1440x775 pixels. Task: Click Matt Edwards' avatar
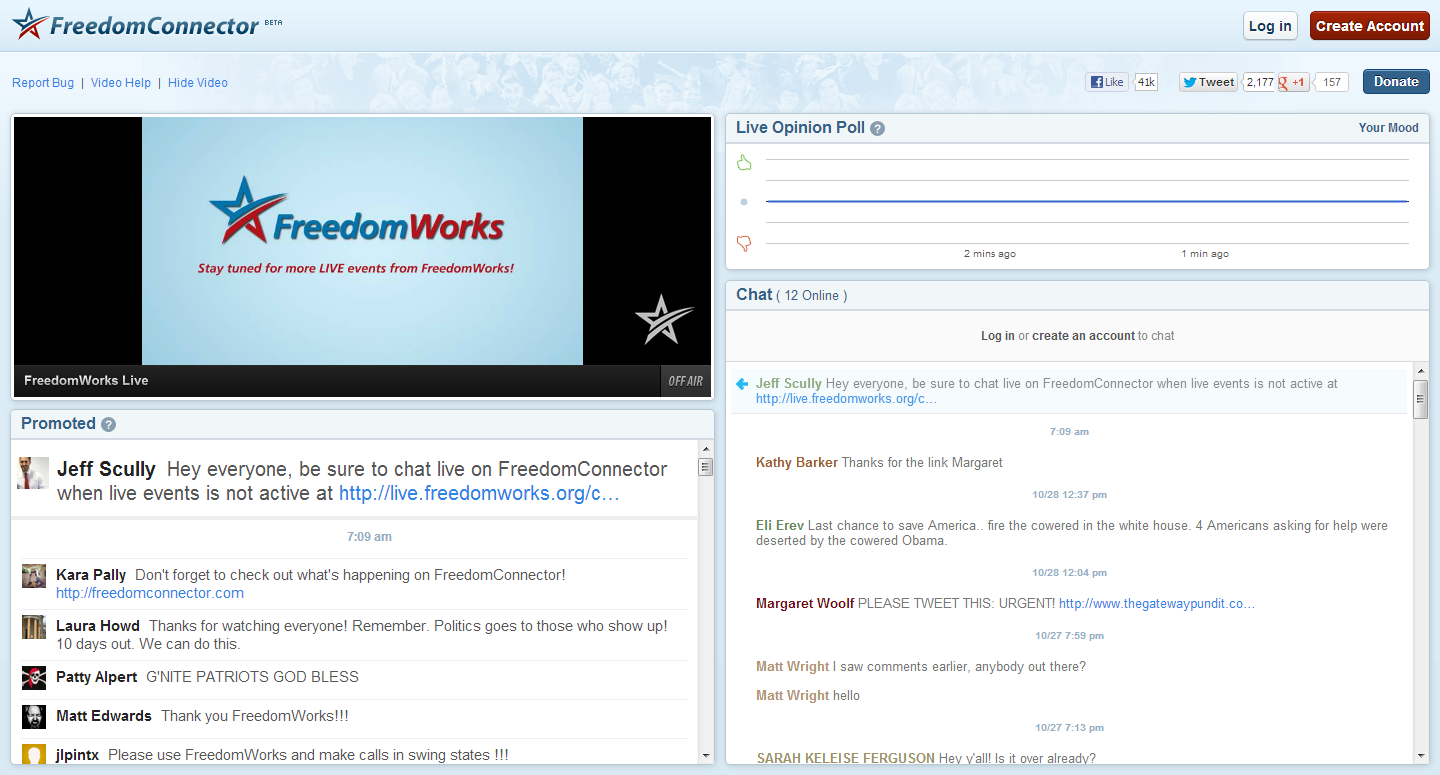pyautogui.click(x=34, y=717)
